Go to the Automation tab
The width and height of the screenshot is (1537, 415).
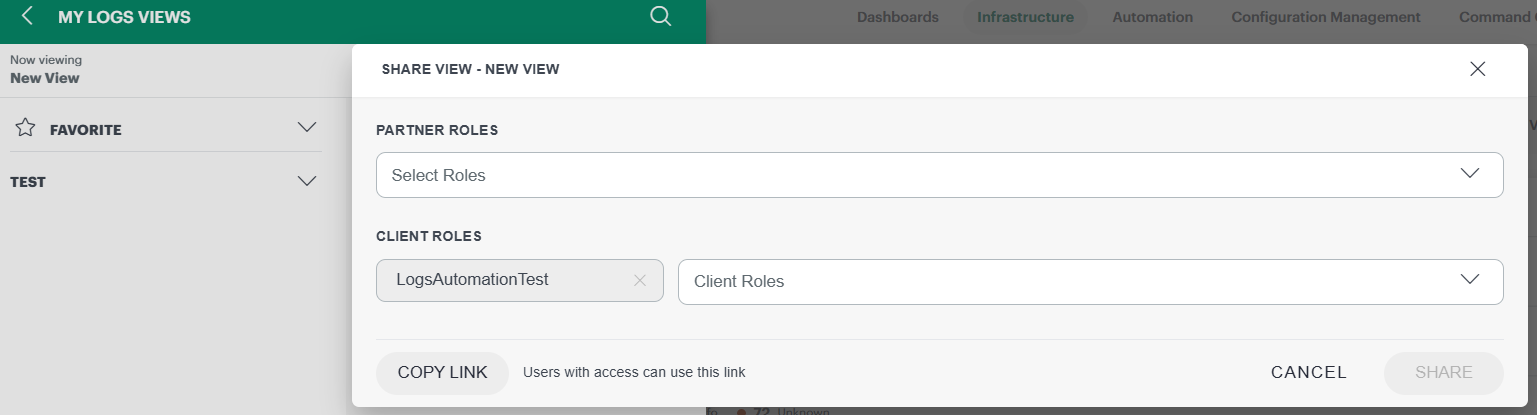pyautogui.click(x=1152, y=17)
